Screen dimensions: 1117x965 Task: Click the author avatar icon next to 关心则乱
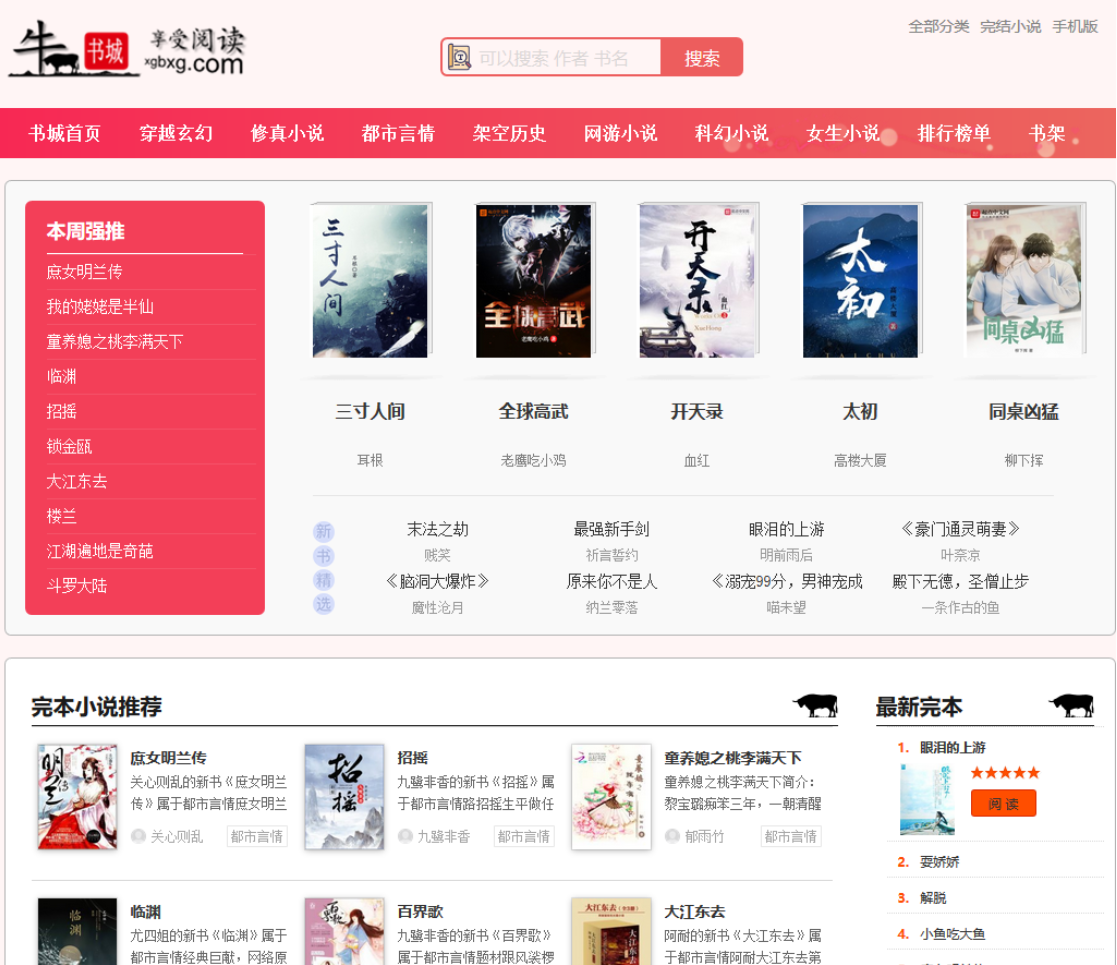[x=138, y=836]
